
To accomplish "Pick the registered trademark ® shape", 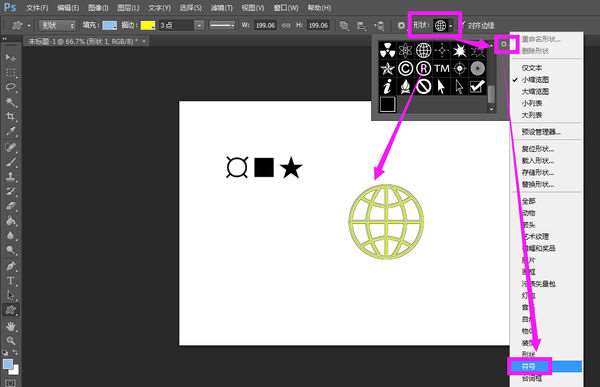I will pyautogui.click(x=423, y=69).
